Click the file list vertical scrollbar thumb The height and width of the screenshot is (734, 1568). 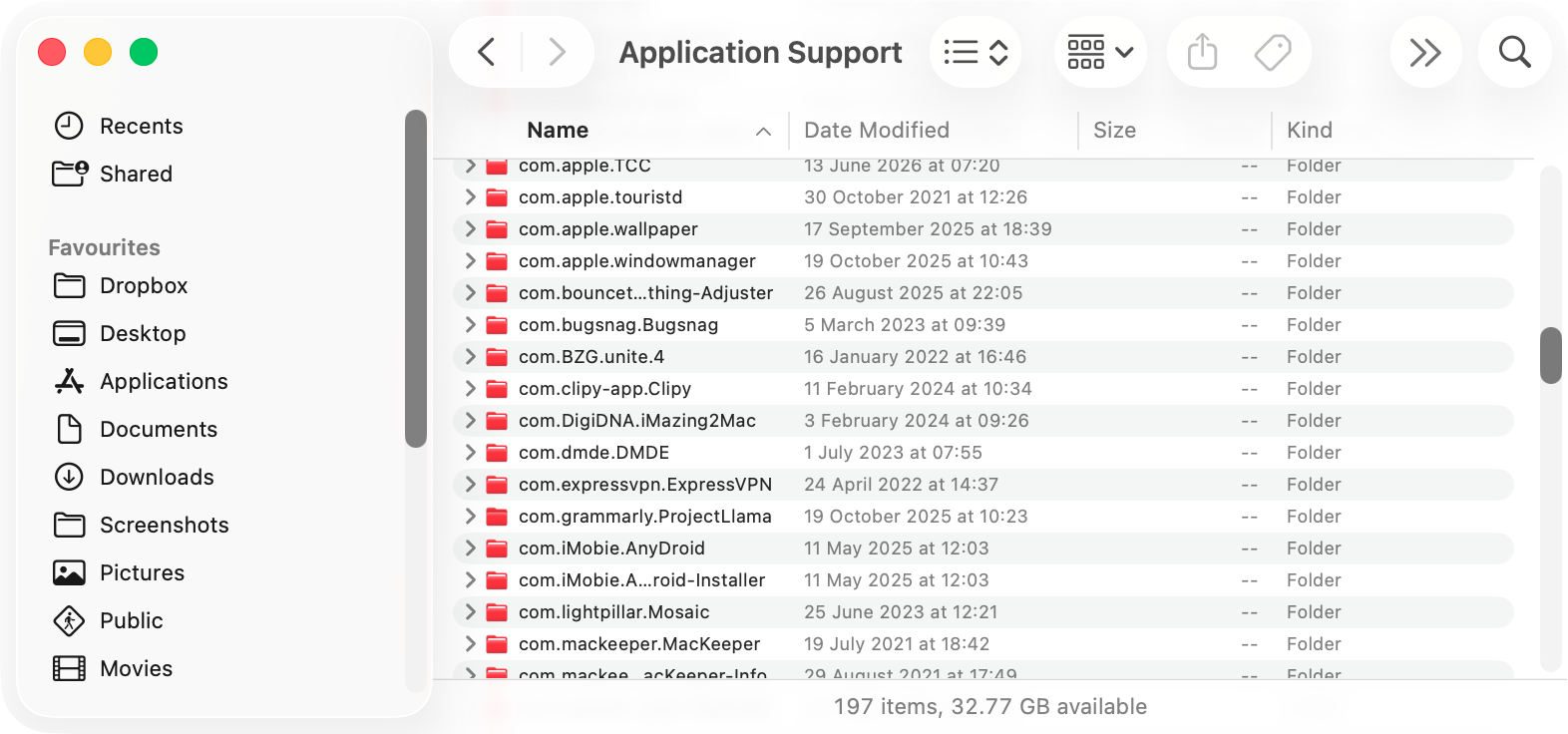[1550, 355]
